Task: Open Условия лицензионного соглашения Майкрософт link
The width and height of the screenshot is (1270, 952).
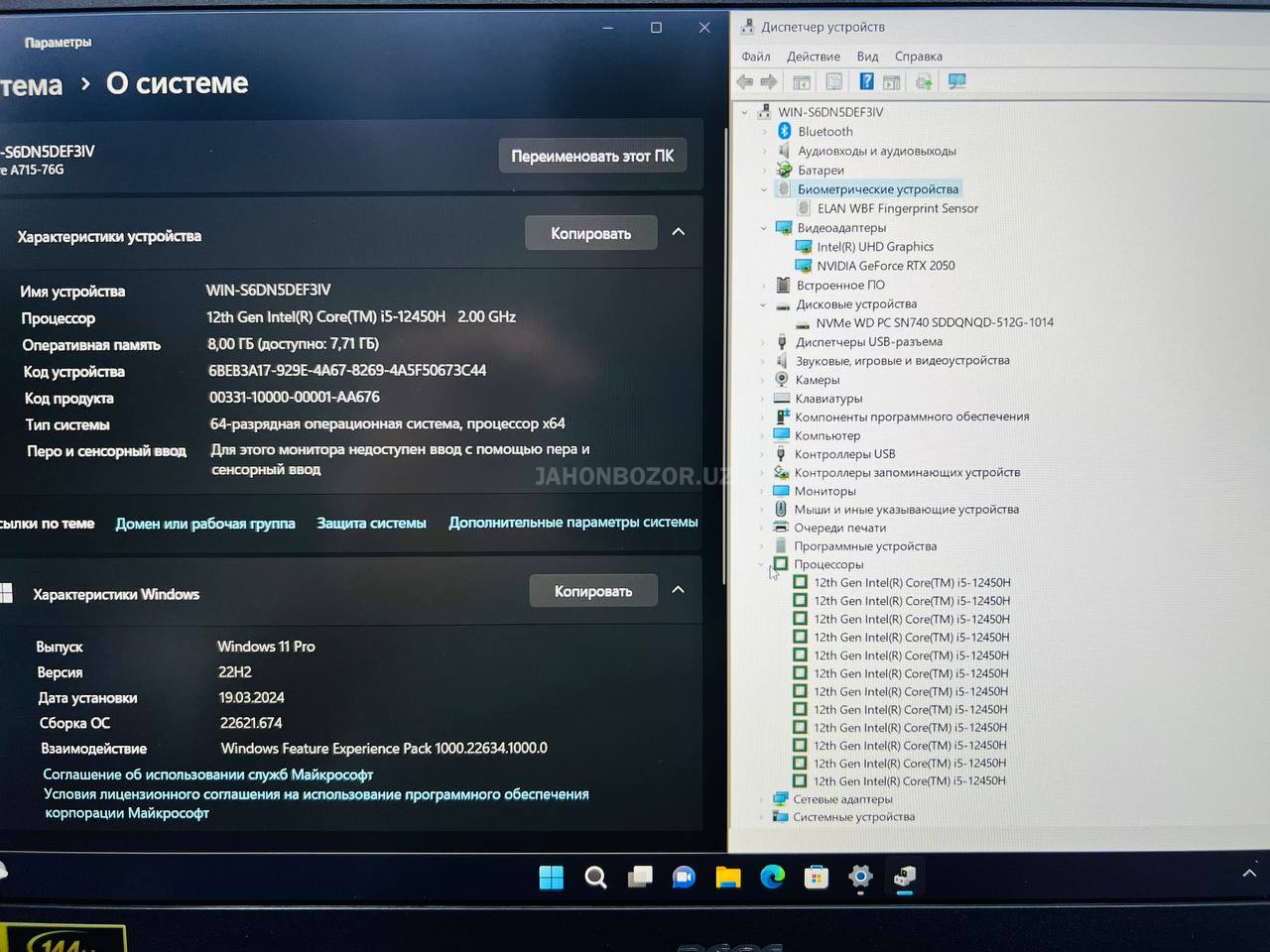Action: (x=316, y=803)
